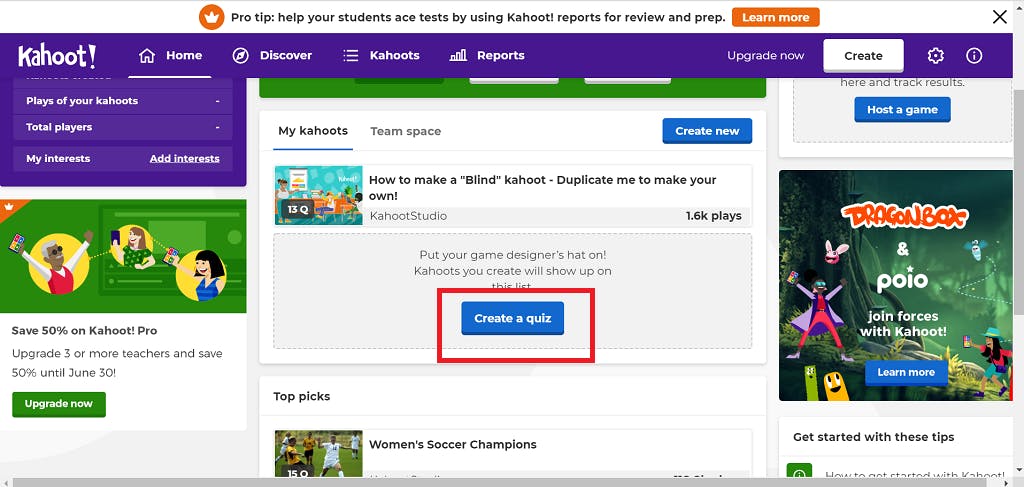The height and width of the screenshot is (487, 1024).
Task: Click the Create new button
Action: pyautogui.click(x=707, y=131)
